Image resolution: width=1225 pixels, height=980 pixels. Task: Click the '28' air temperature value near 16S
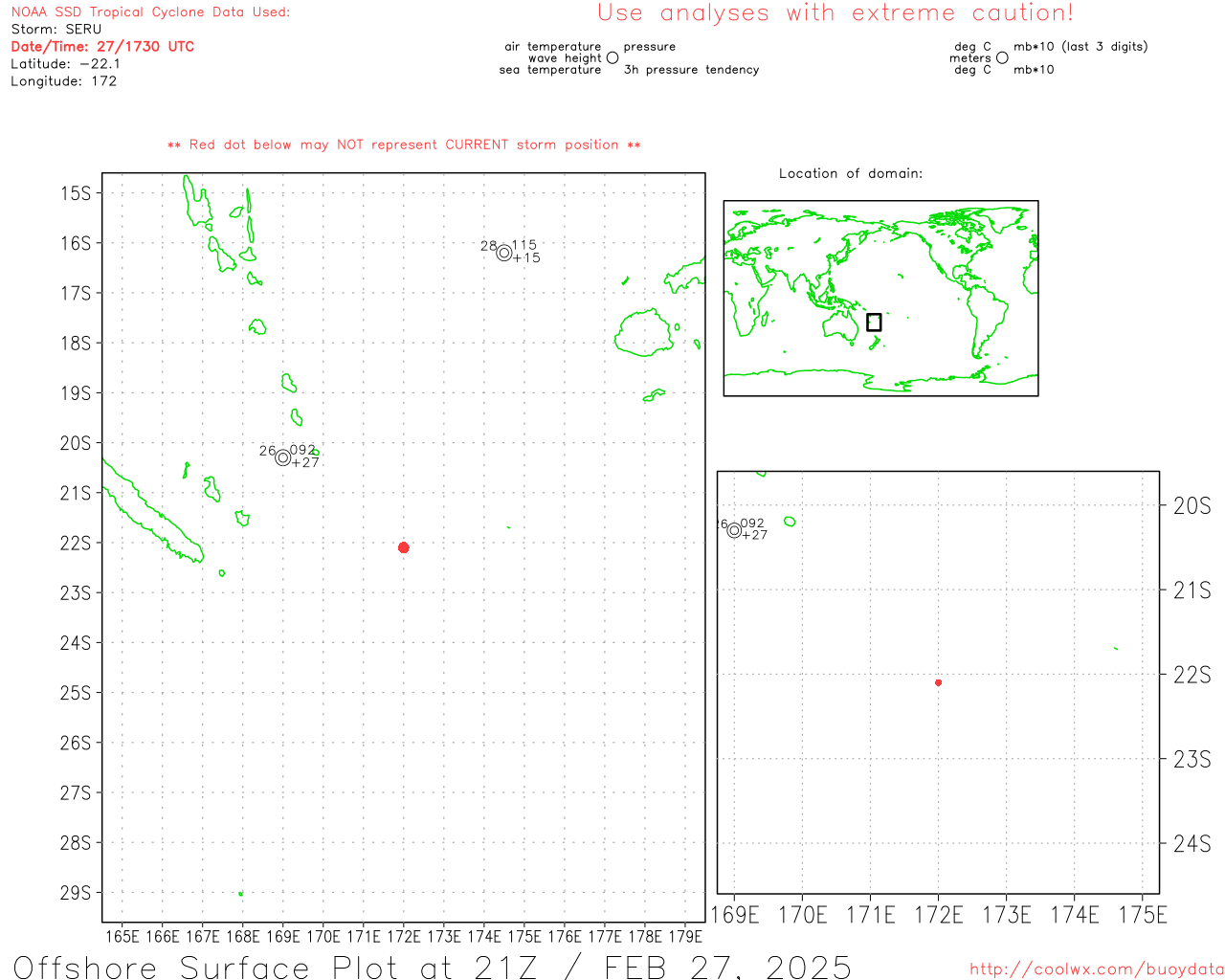488,246
